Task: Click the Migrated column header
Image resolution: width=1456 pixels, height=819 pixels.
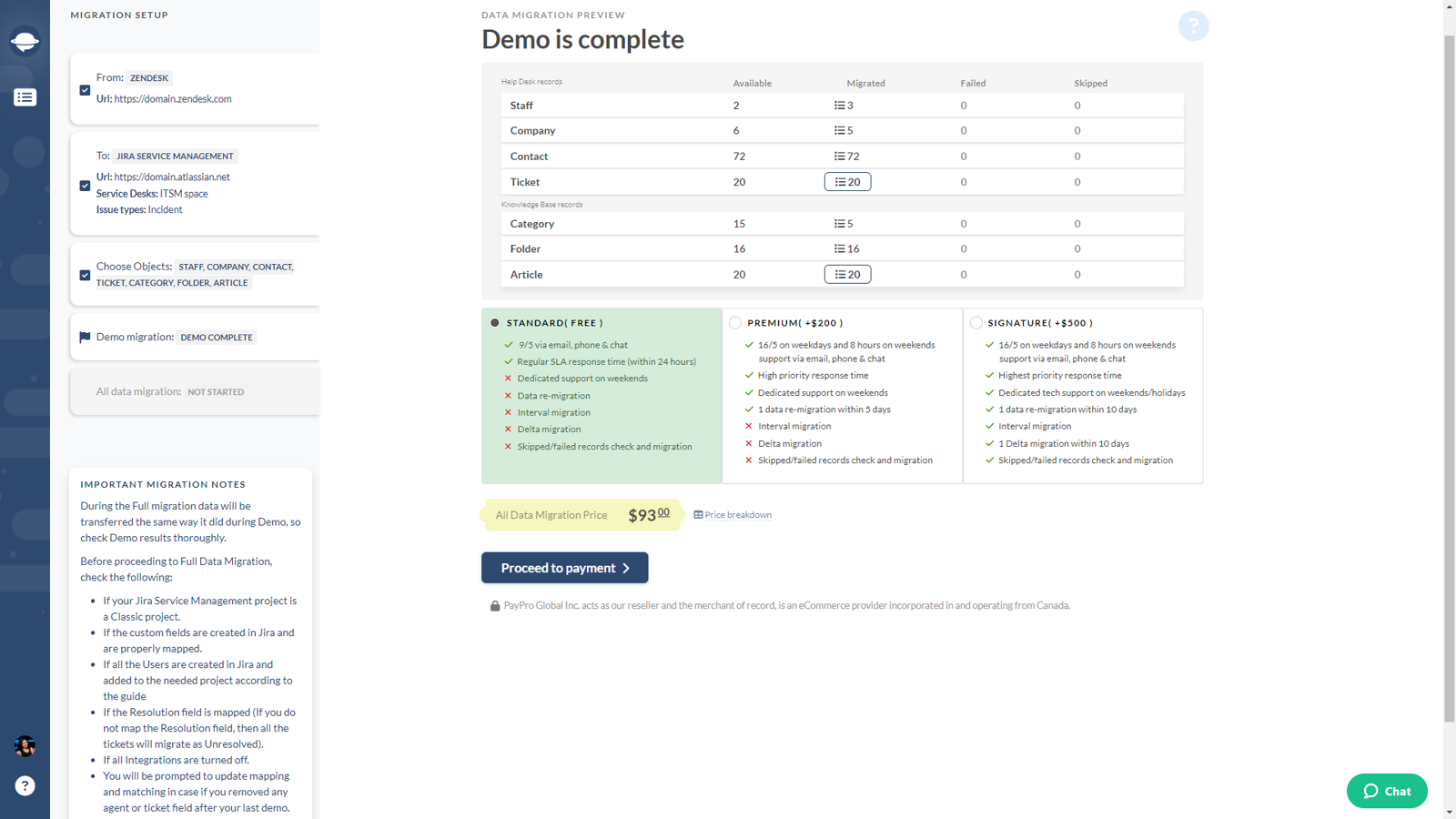Action: [865, 84]
